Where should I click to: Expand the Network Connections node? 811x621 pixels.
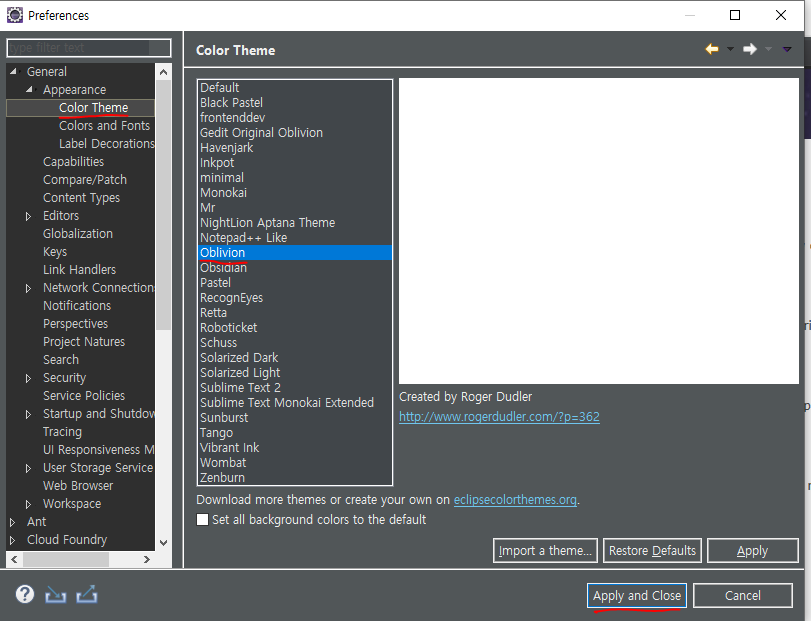[x=28, y=288]
